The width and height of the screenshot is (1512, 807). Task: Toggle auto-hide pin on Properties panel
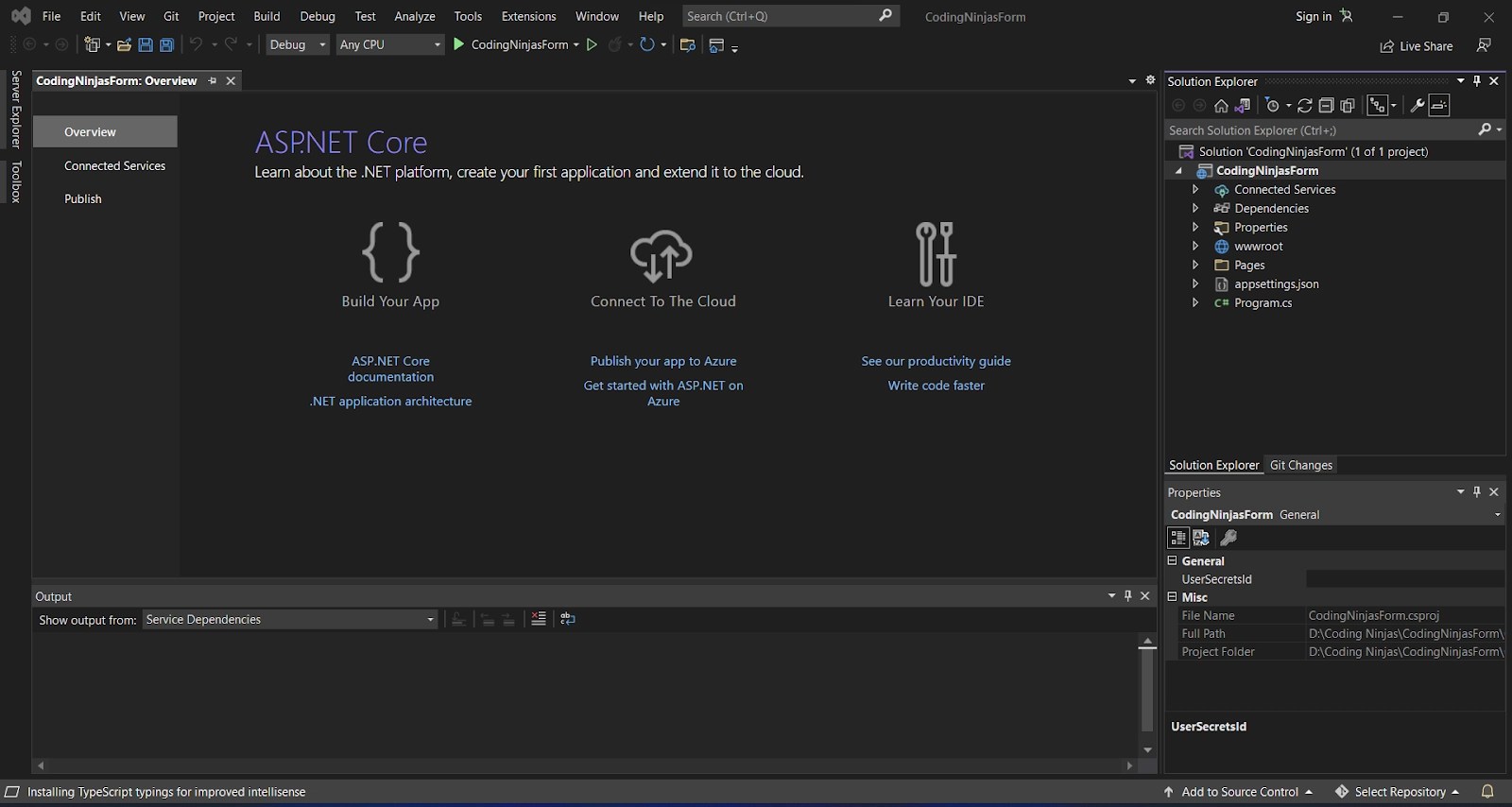(x=1477, y=492)
